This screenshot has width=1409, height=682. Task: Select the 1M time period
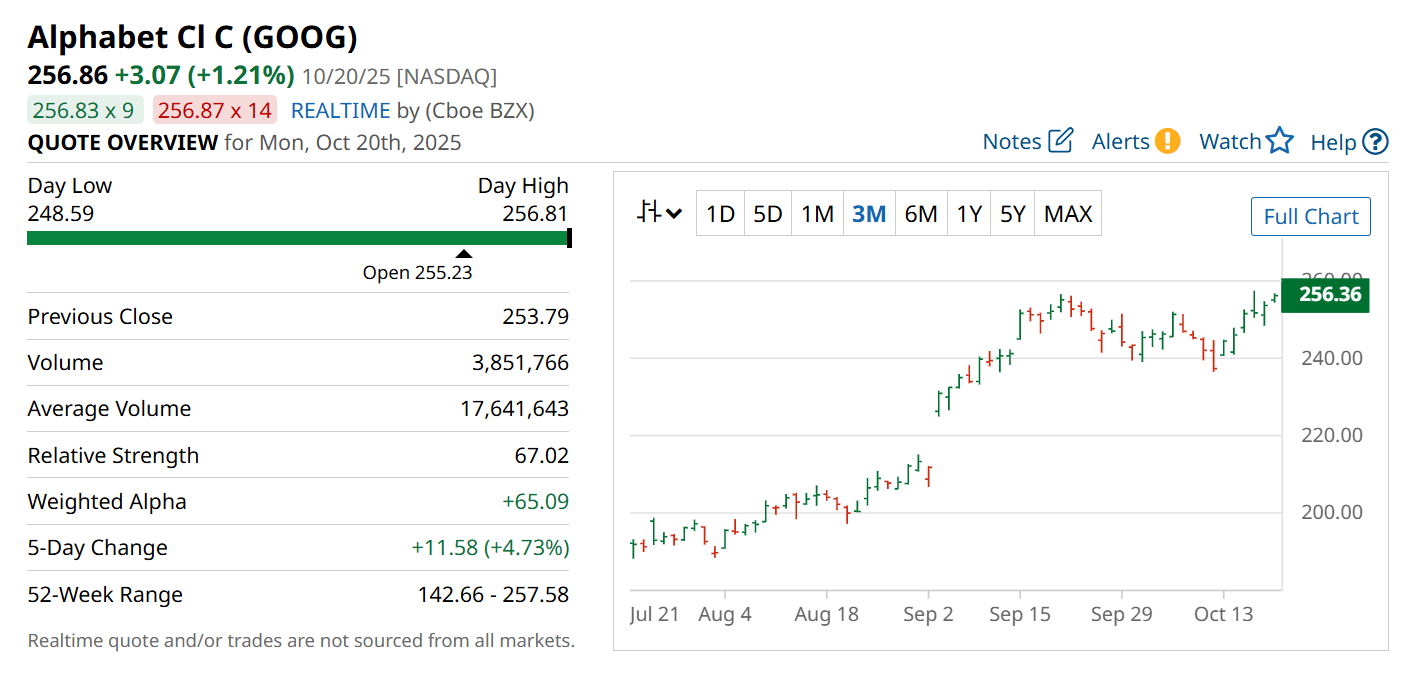pyautogui.click(x=817, y=214)
